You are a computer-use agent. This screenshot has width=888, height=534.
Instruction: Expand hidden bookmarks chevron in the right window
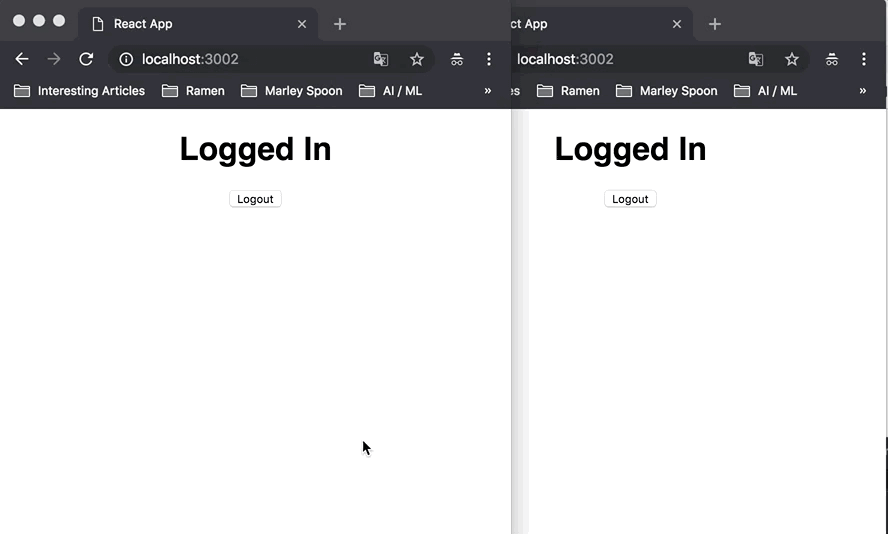click(863, 90)
